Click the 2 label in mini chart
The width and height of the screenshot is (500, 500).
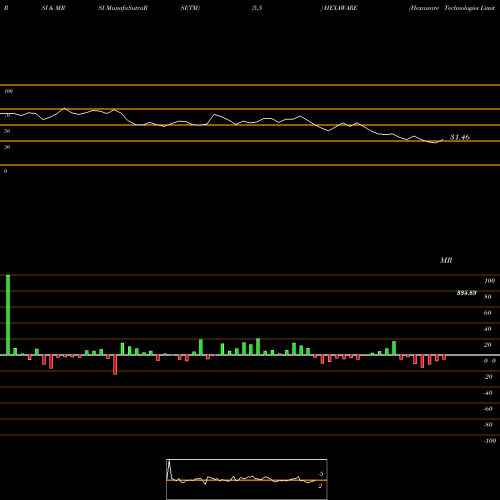320,486
